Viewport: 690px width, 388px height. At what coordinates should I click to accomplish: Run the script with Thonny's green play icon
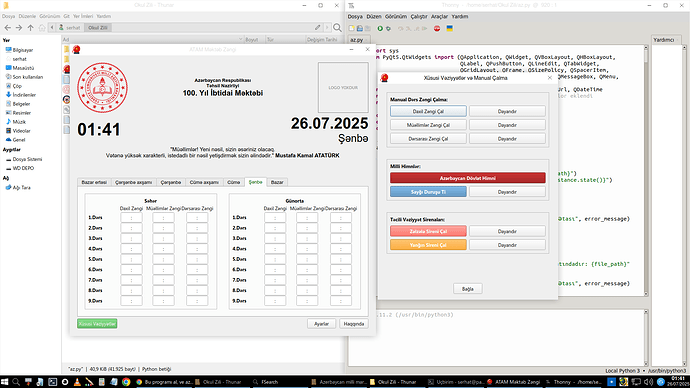(x=380, y=29)
